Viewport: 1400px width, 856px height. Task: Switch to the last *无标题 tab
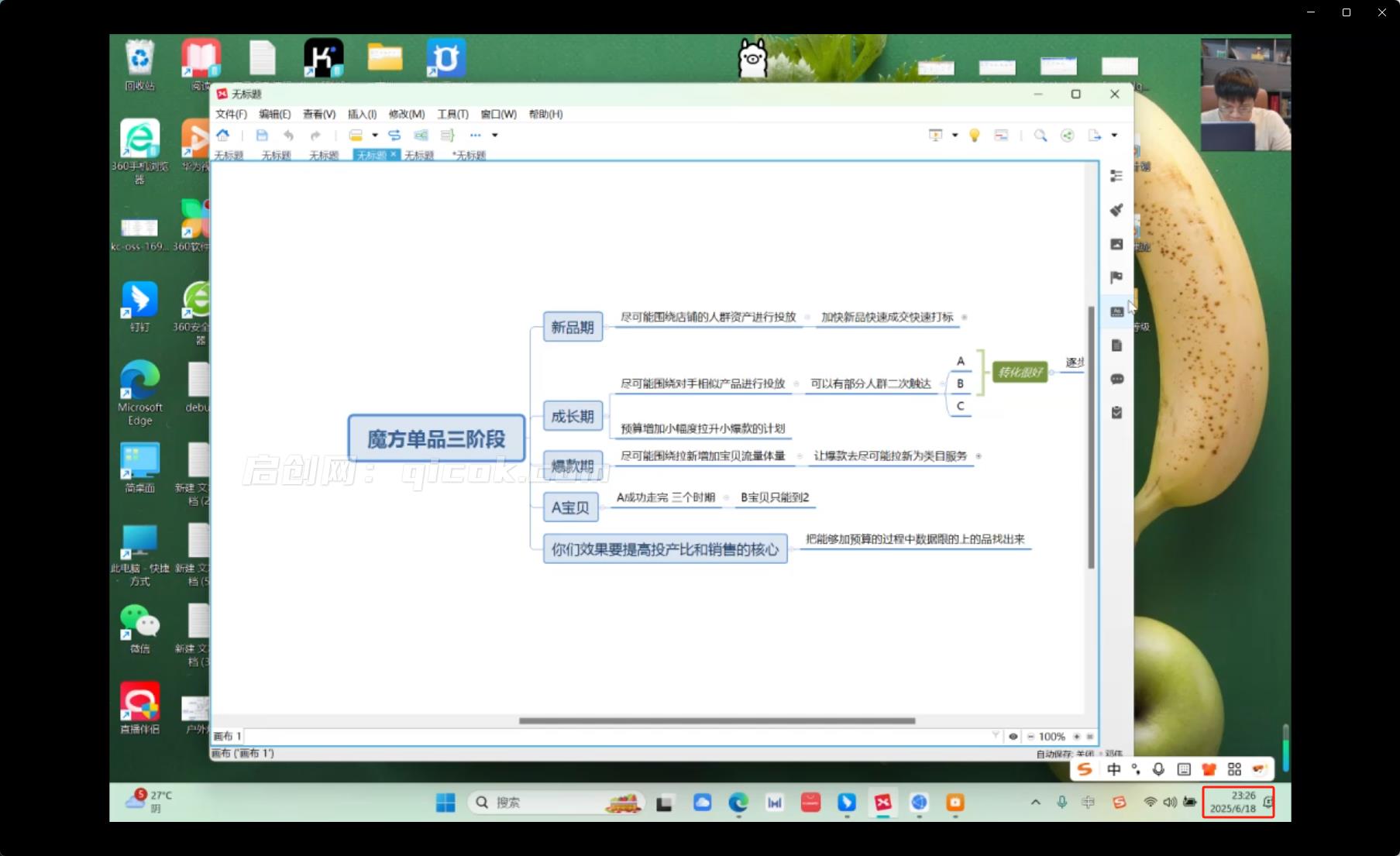[x=470, y=156]
